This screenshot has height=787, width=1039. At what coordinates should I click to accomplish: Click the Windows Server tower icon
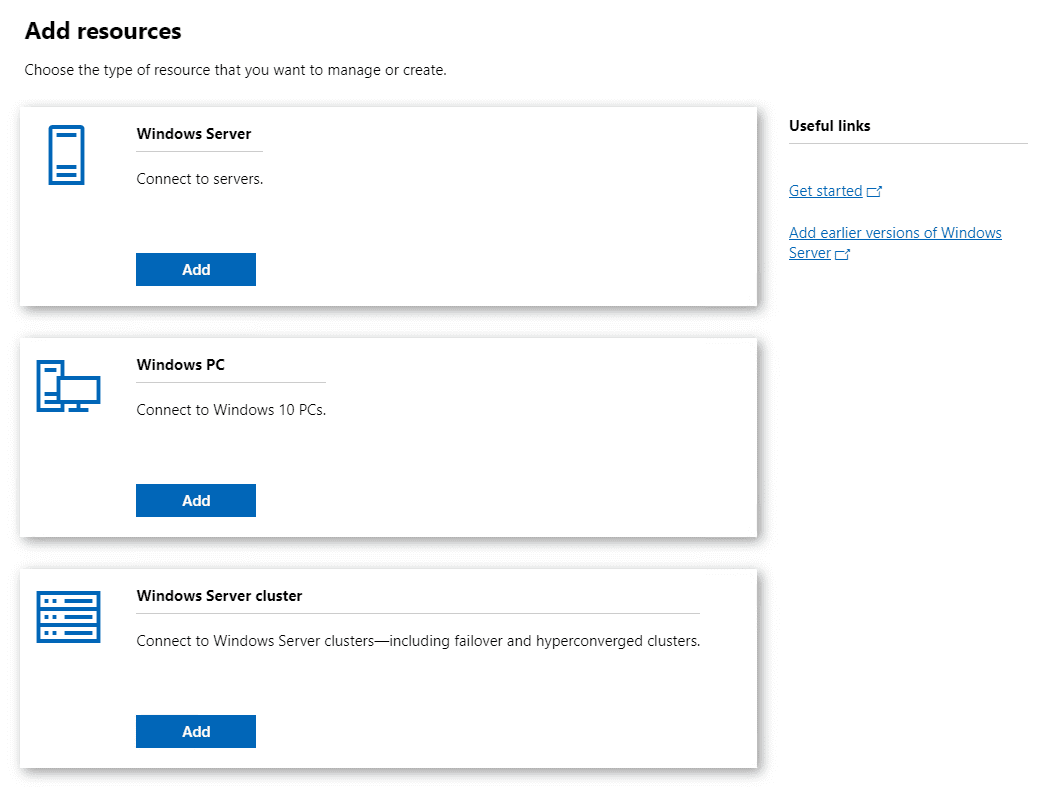pyautogui.click(x=67, y=155)
